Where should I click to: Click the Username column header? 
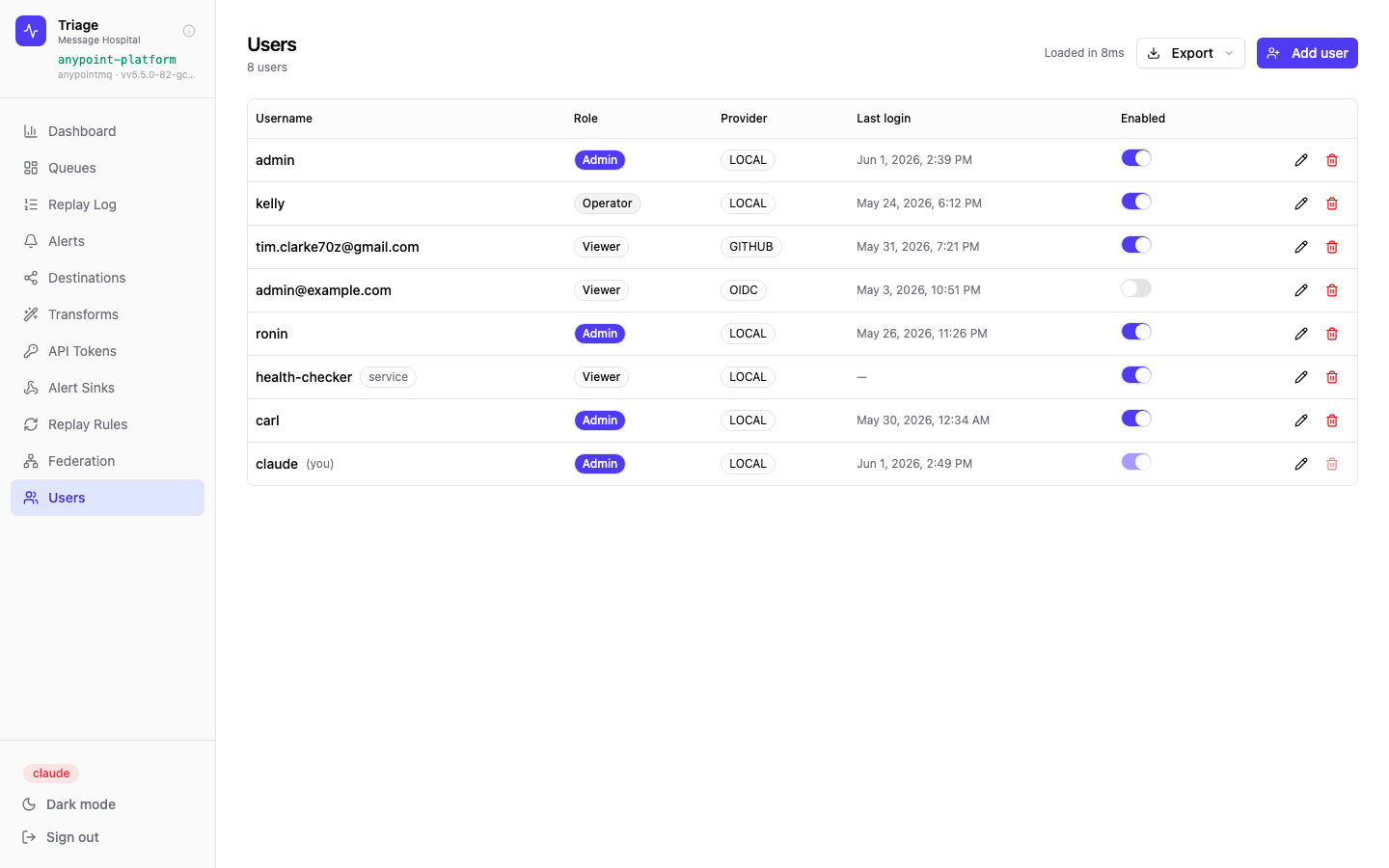[284, 119]
